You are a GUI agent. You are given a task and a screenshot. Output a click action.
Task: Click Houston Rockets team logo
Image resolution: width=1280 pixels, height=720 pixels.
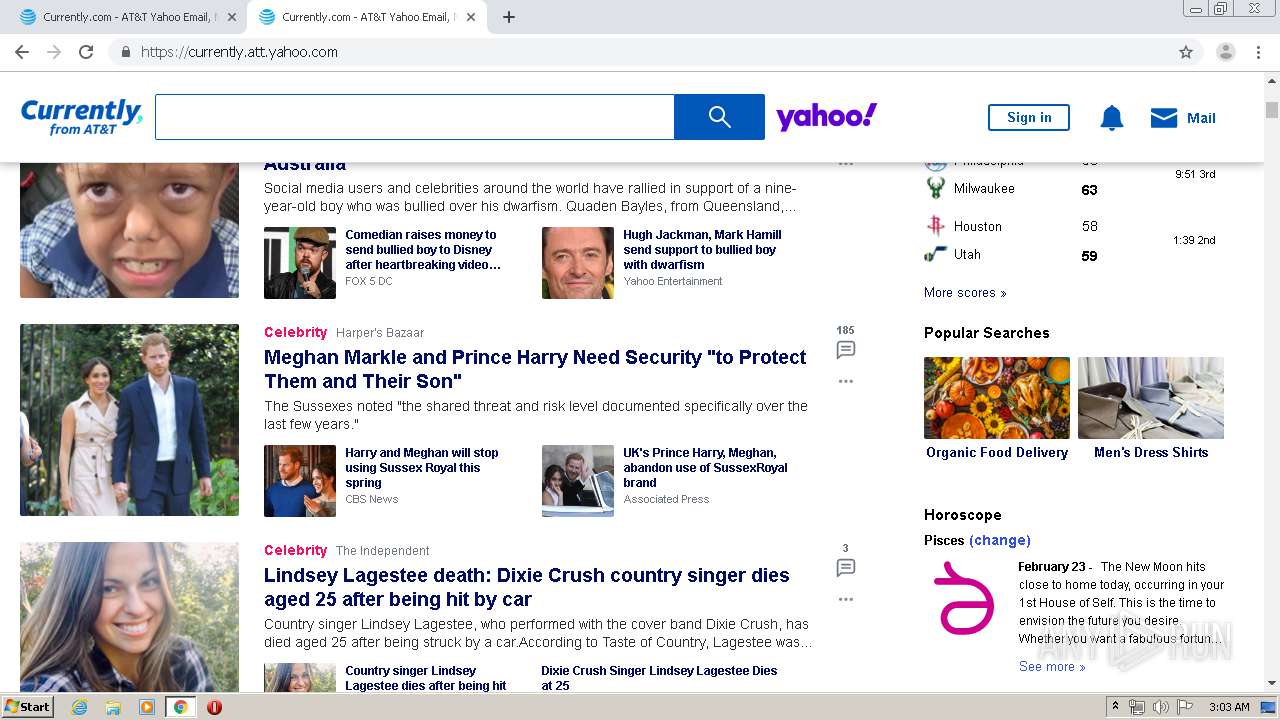coord(936,226)
